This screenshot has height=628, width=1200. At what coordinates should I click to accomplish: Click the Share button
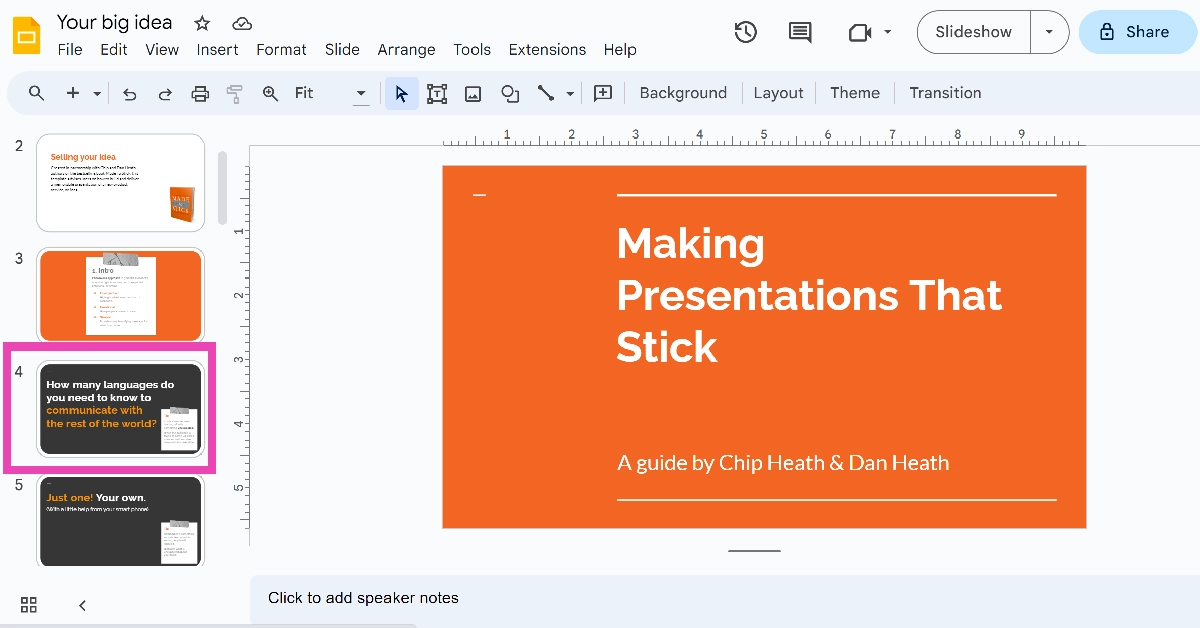[1138, 32]
